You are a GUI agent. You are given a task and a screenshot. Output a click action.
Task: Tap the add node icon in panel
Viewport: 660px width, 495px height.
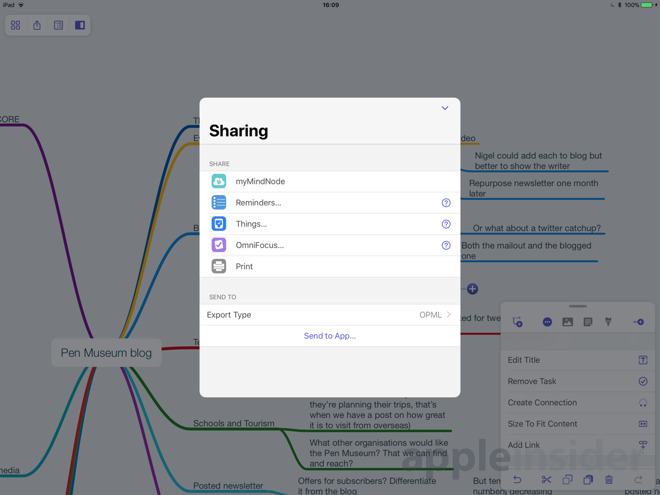click(517, 322)
